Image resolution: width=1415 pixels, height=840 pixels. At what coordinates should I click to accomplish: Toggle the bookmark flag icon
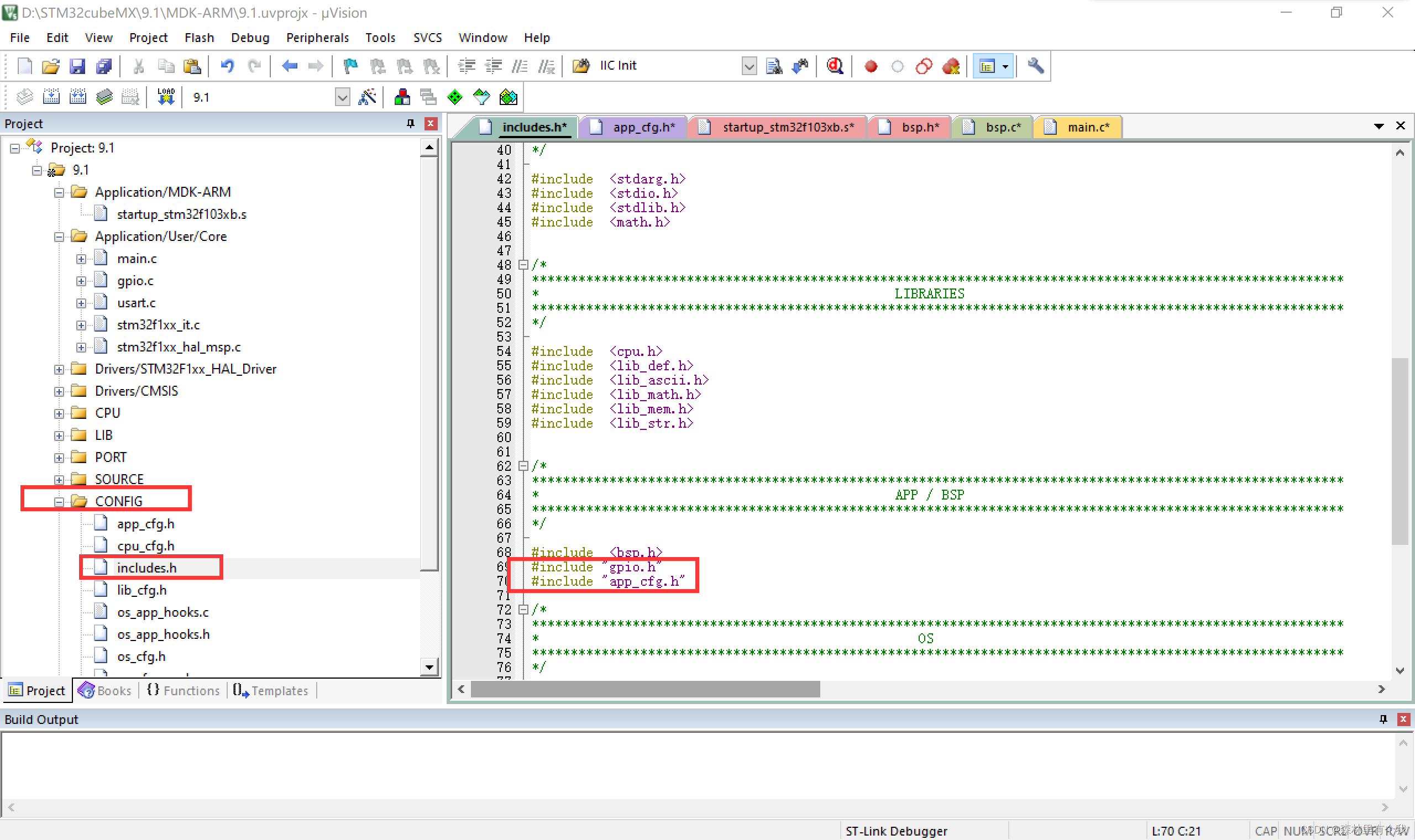coord(351,66)
